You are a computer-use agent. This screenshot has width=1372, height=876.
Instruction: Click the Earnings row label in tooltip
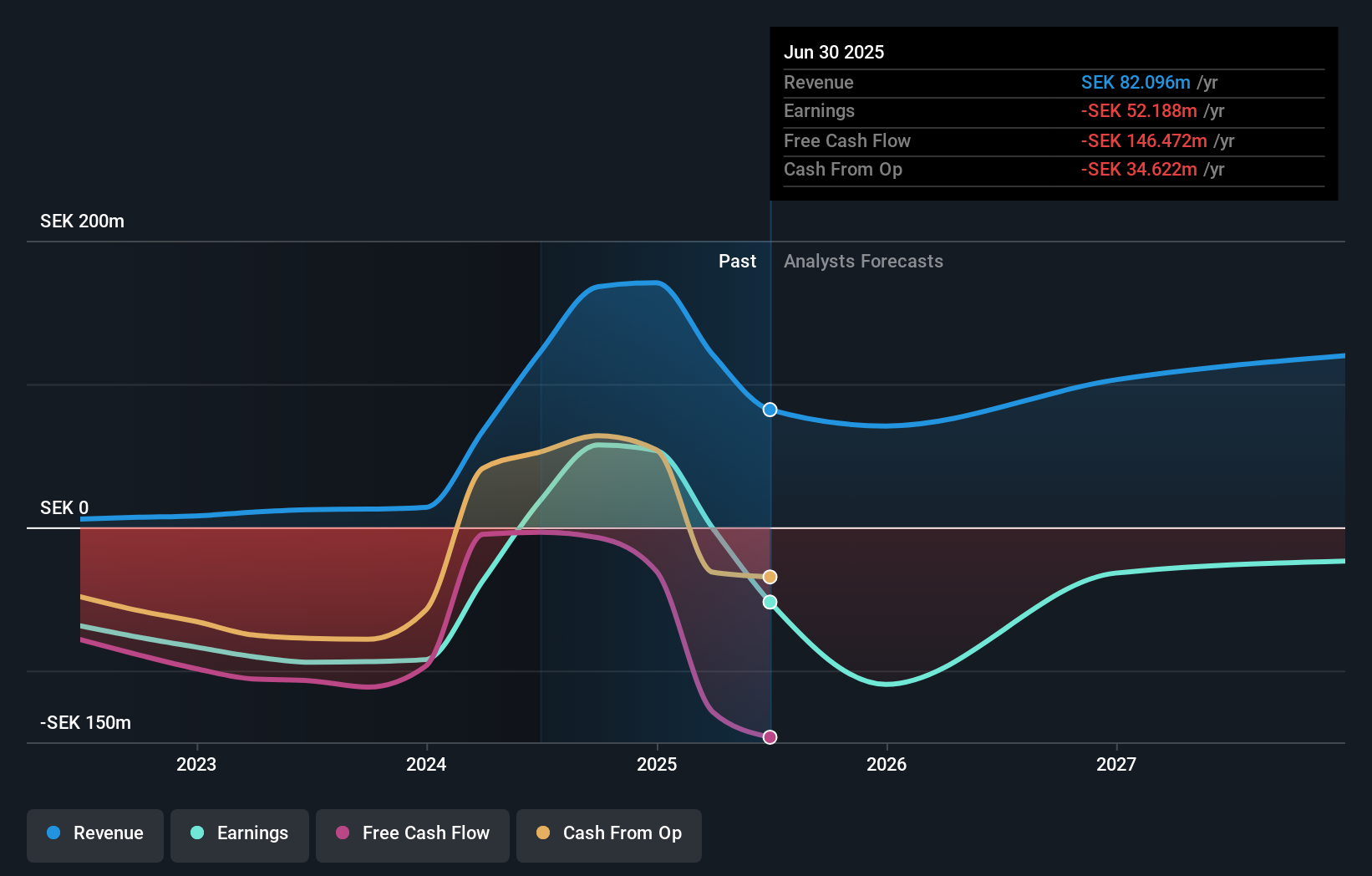[819, 111]
